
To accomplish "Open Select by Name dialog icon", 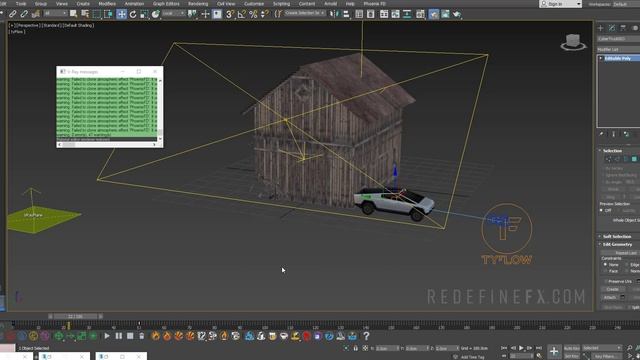I will pos(85,14).
